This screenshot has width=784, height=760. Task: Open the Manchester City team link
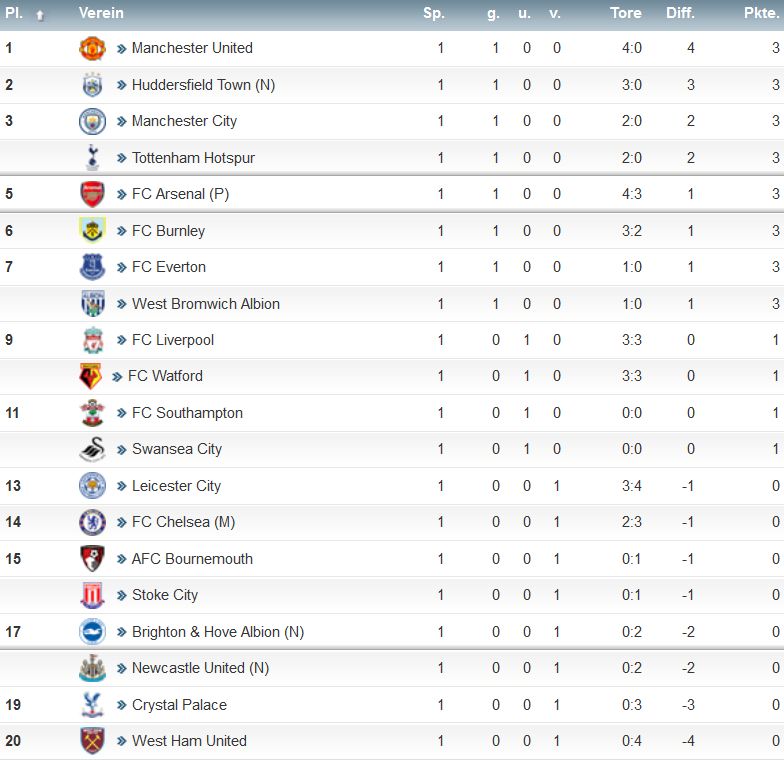coord(184,121)
